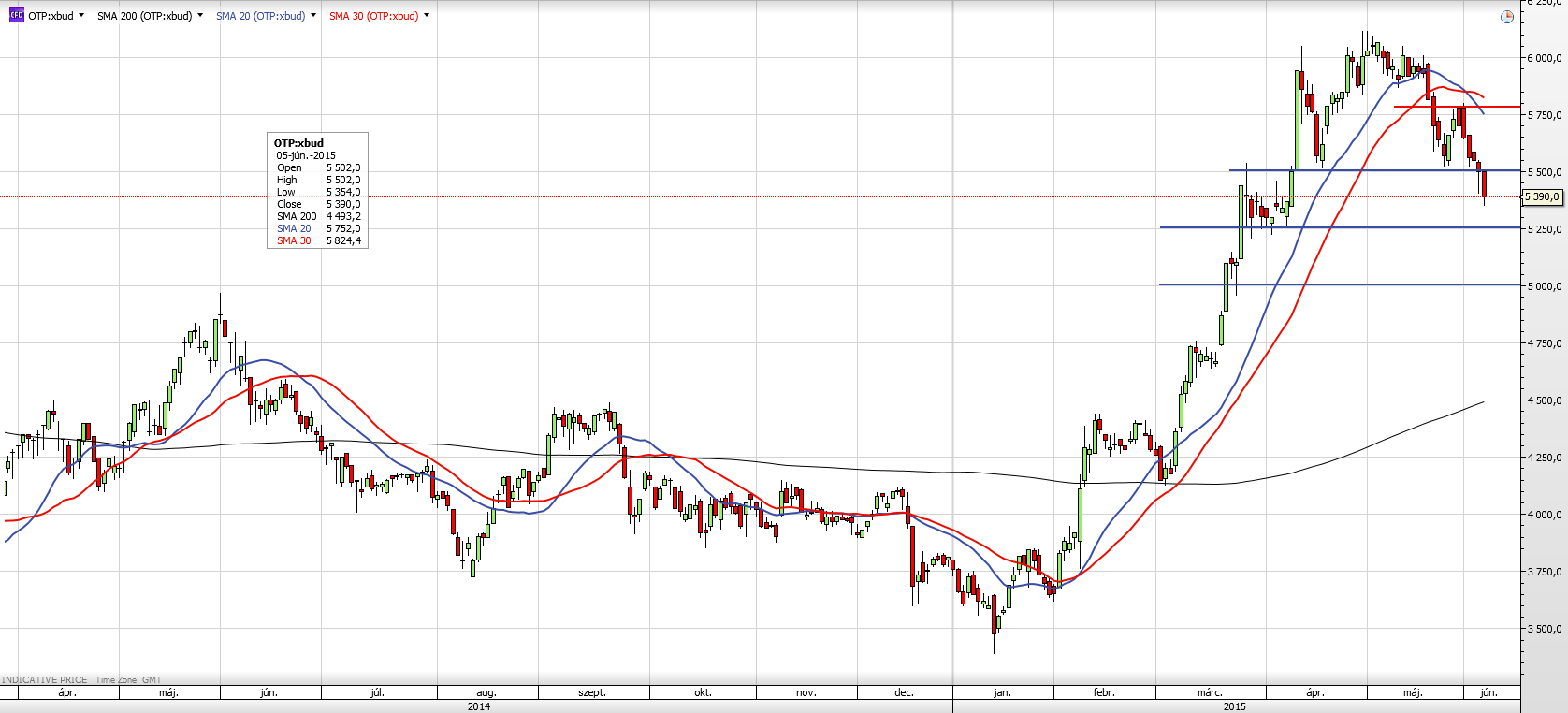The image size is (1568, 713).
Task: Click the red SMA 30 (OTP:xbud) label
Action: coord(374,16)
